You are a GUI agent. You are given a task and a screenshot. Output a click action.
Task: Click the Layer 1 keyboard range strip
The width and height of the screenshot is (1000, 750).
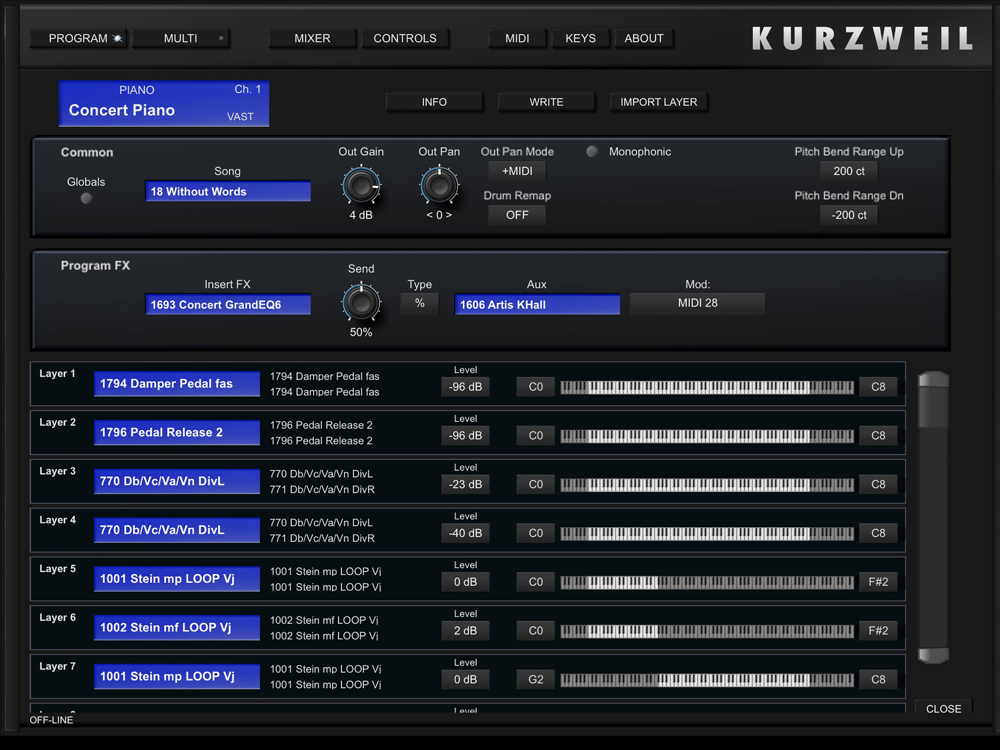[x=707, y=387]
